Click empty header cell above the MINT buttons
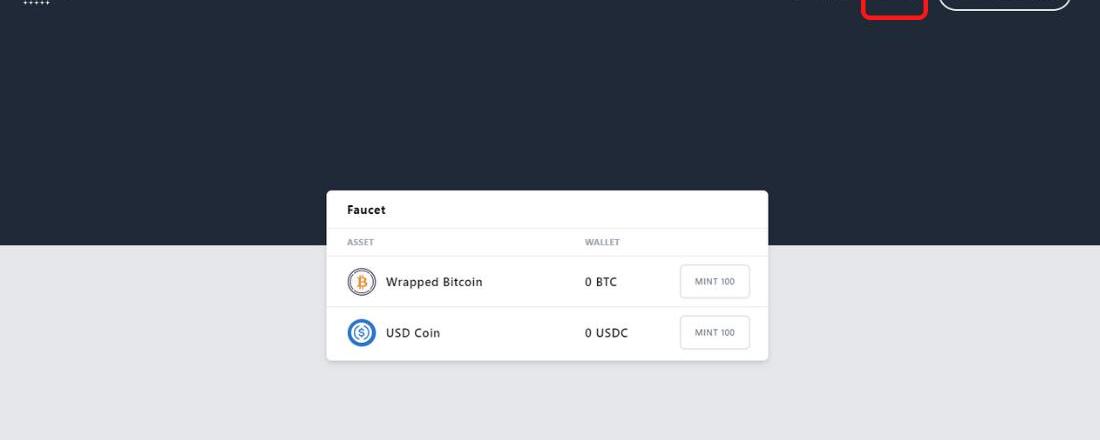 [x=714, y=242]
